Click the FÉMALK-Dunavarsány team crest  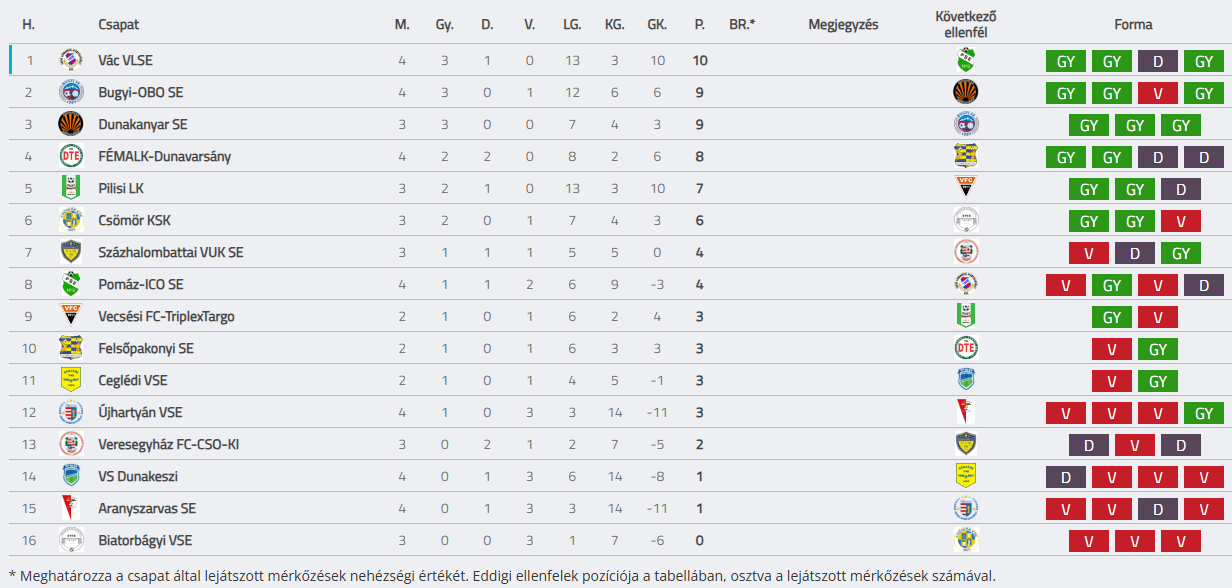point(70,156)
